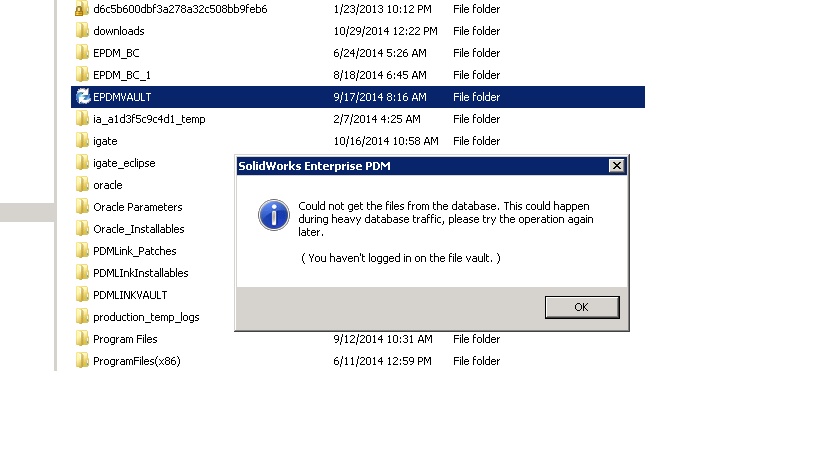Click the PDMLINKVAULT folder icon
The width and height of the screenshot is (819, 460).
82,294
